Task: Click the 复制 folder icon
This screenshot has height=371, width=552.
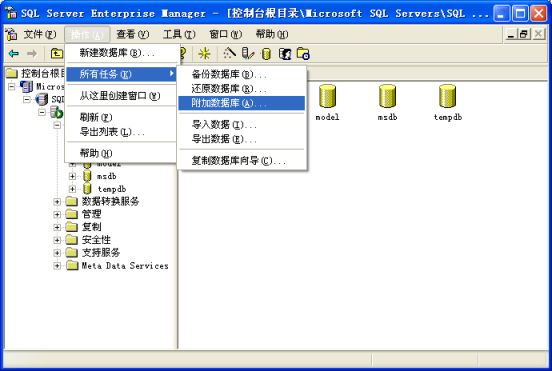Action: [x=72, y=227]
